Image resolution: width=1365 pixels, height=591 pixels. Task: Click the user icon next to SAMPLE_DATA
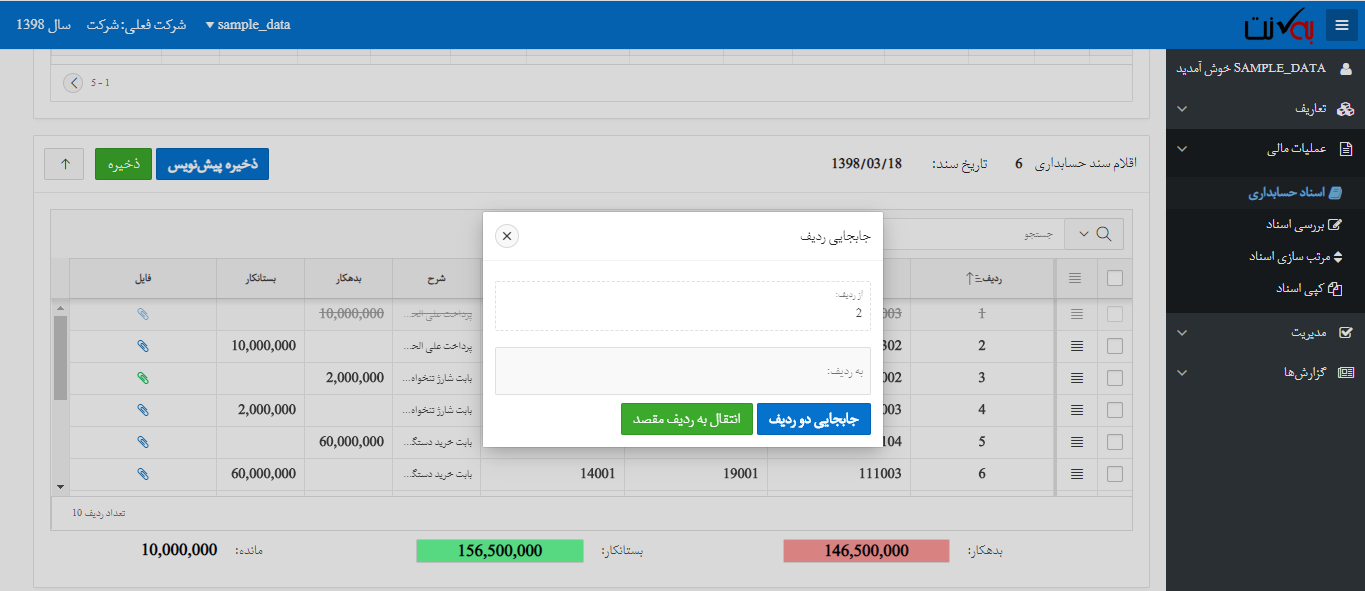tap(1345, 68)
